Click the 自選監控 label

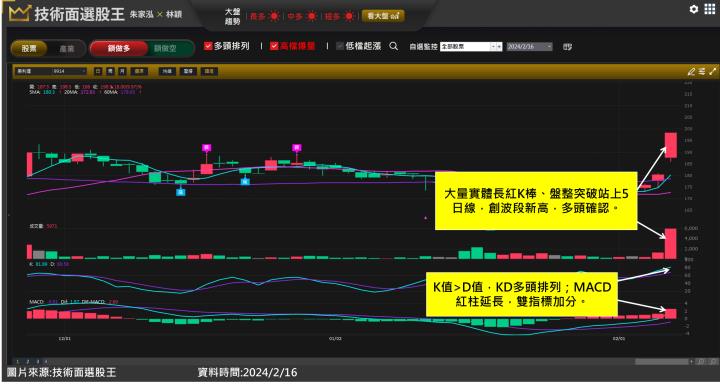tap(423, 46)
